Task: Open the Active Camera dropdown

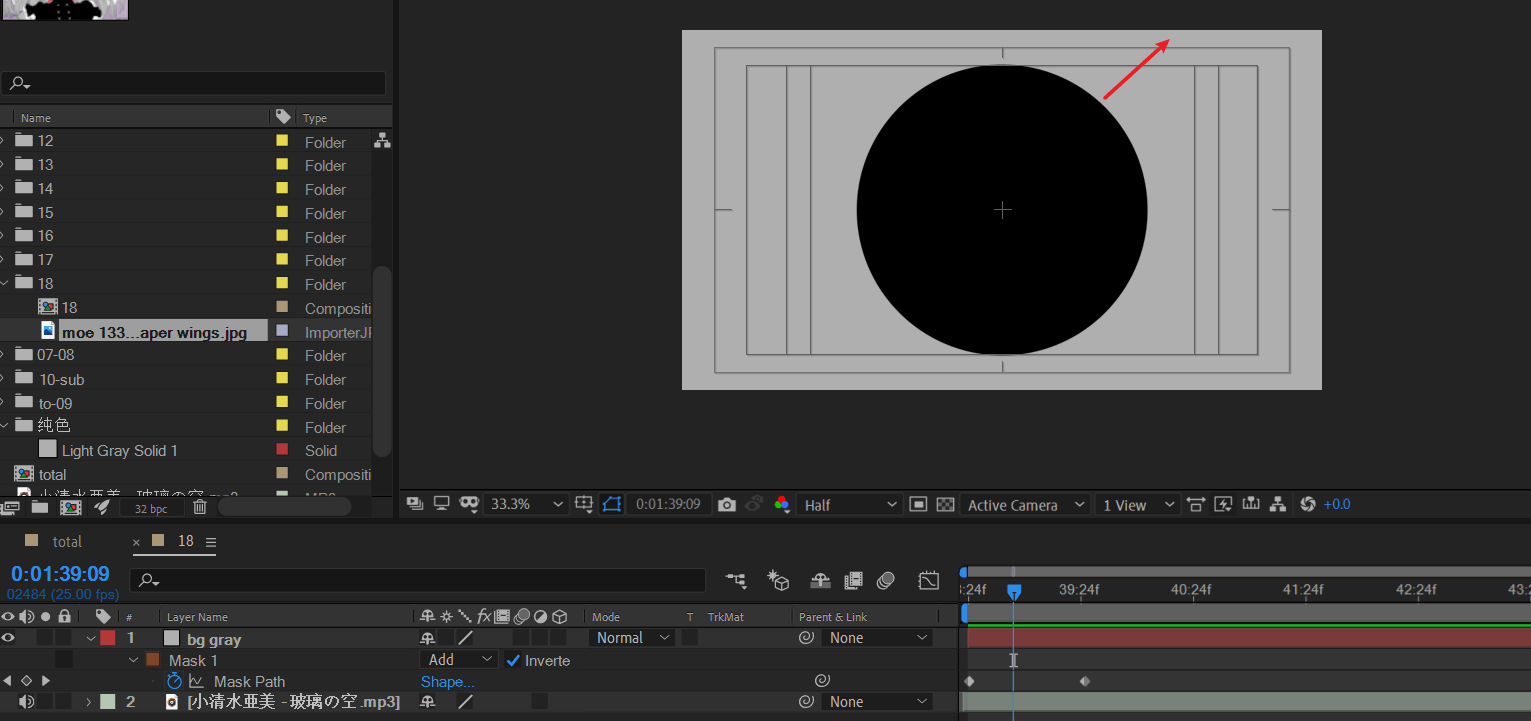Action: [1025, 505]
